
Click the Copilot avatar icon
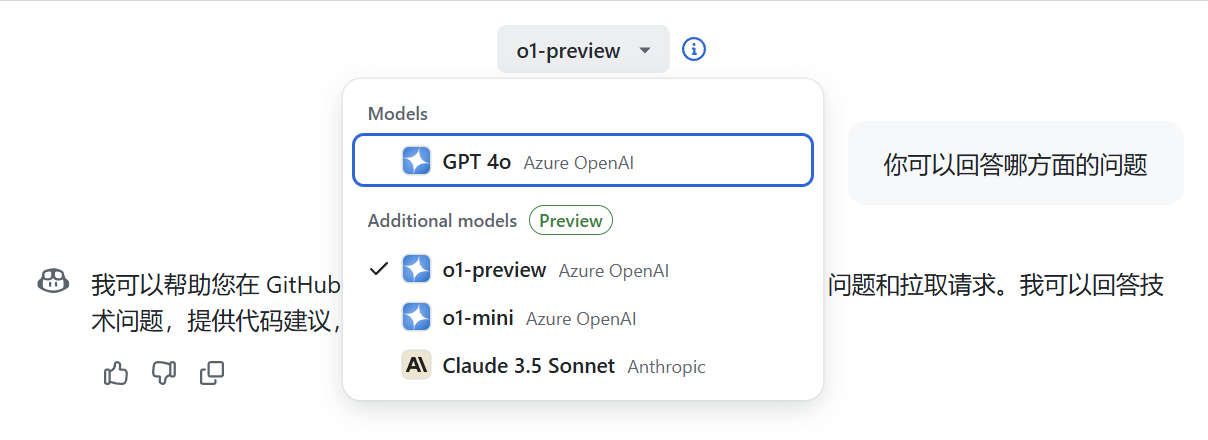(x=53, y=282)
